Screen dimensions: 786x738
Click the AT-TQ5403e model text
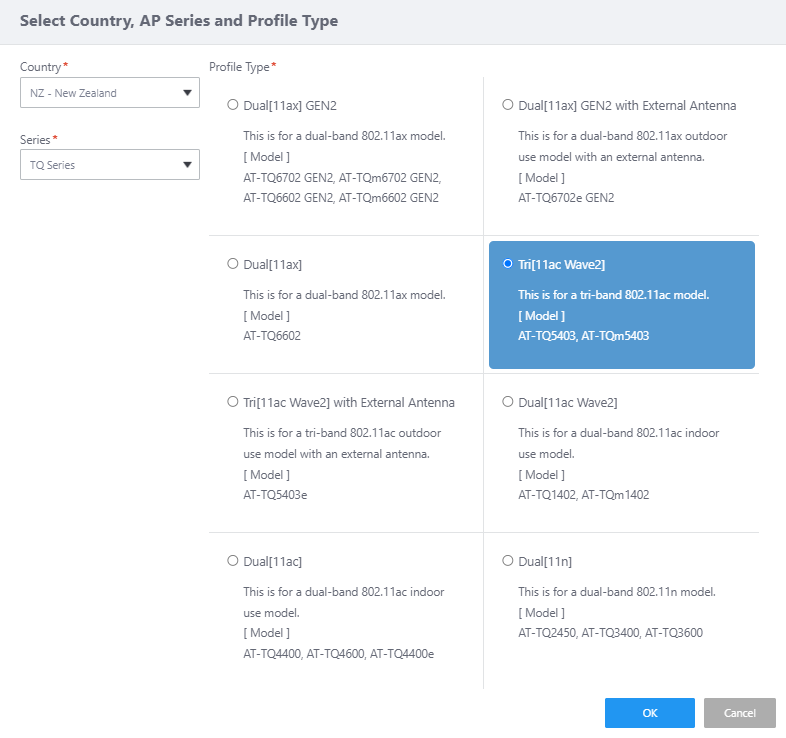click(275, 494)
